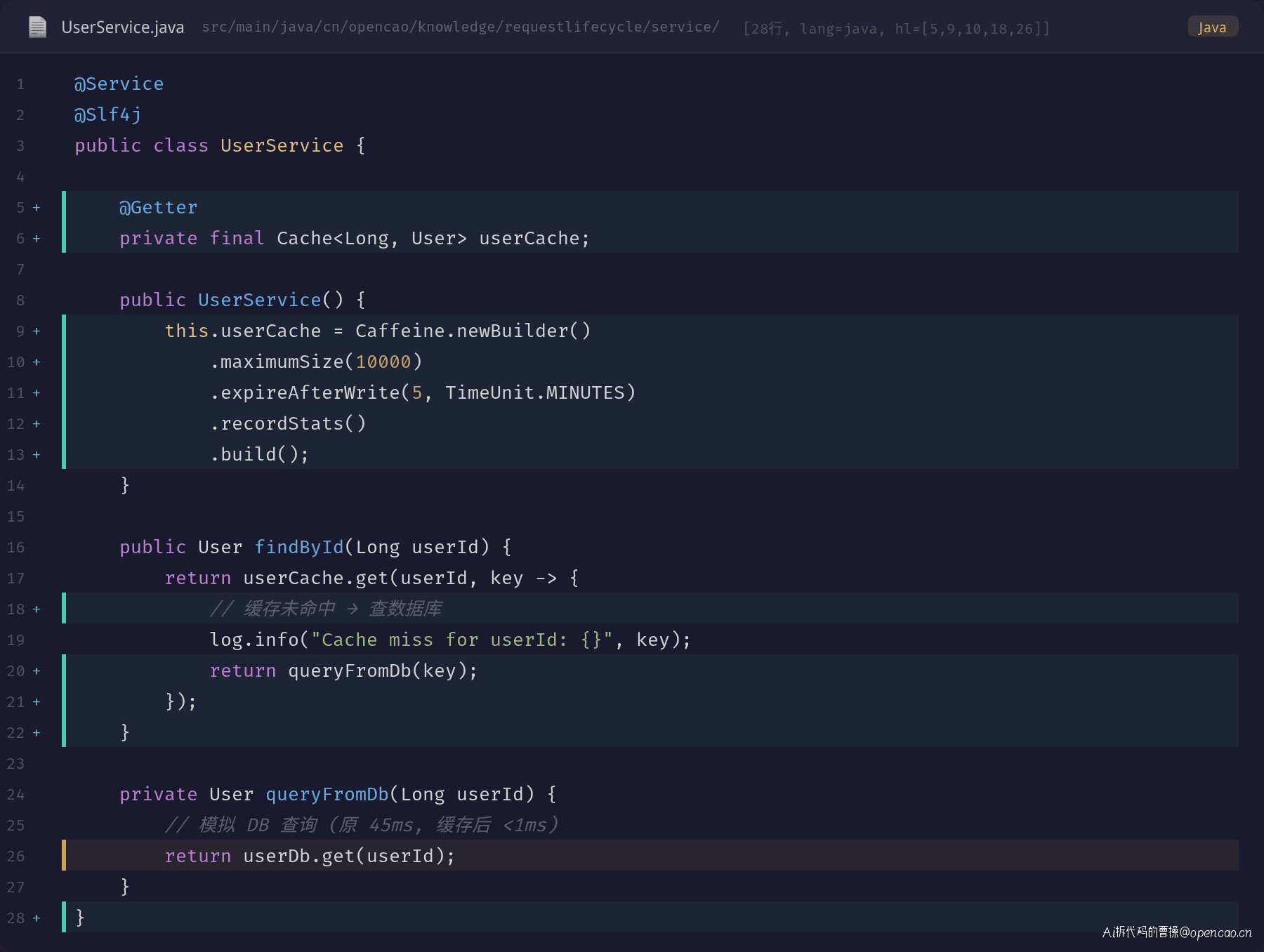Image resolution: width=1264 pixels, height=952 pixels.
Task: Click the plus marker on line 18
Action: pyautogui.click(x=37, y=609)
